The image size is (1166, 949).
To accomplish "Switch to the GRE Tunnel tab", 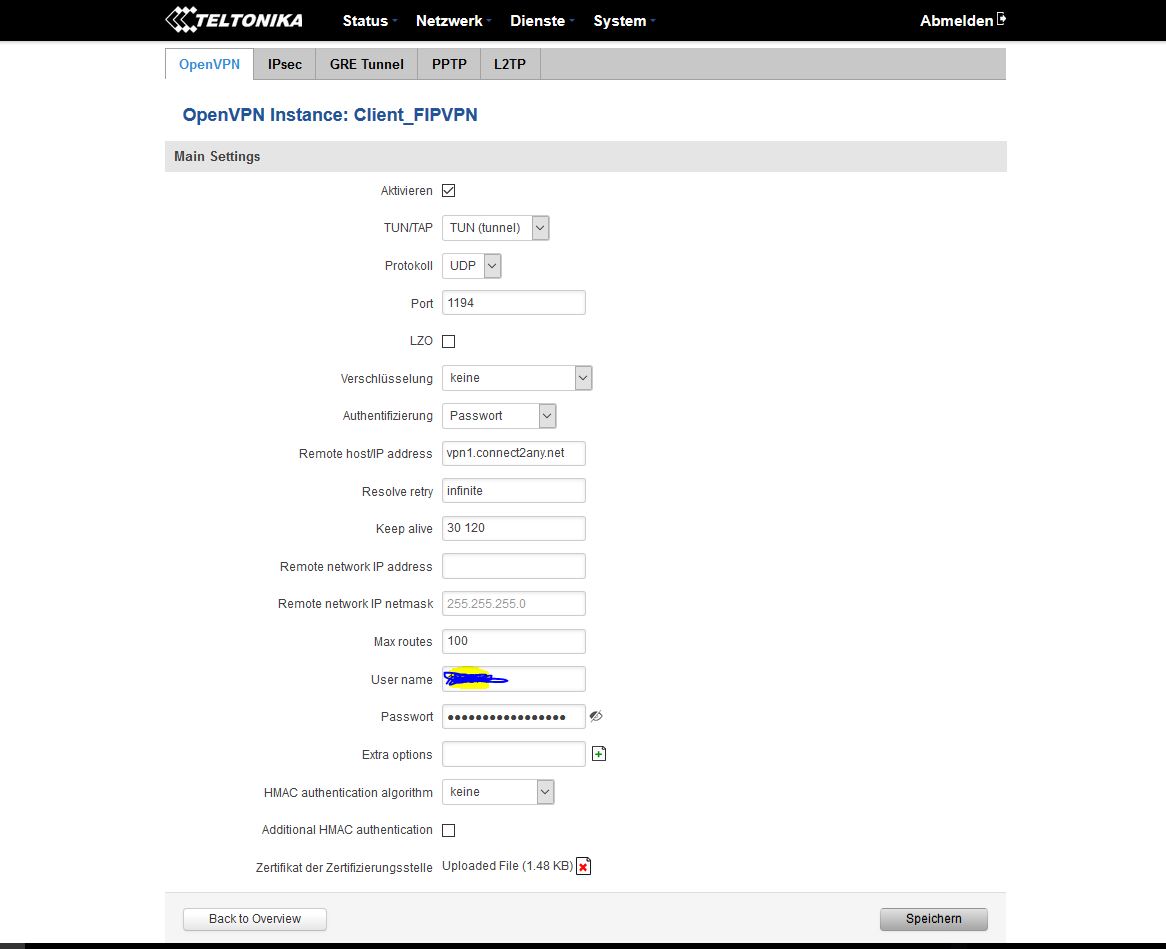I will 367,64.
